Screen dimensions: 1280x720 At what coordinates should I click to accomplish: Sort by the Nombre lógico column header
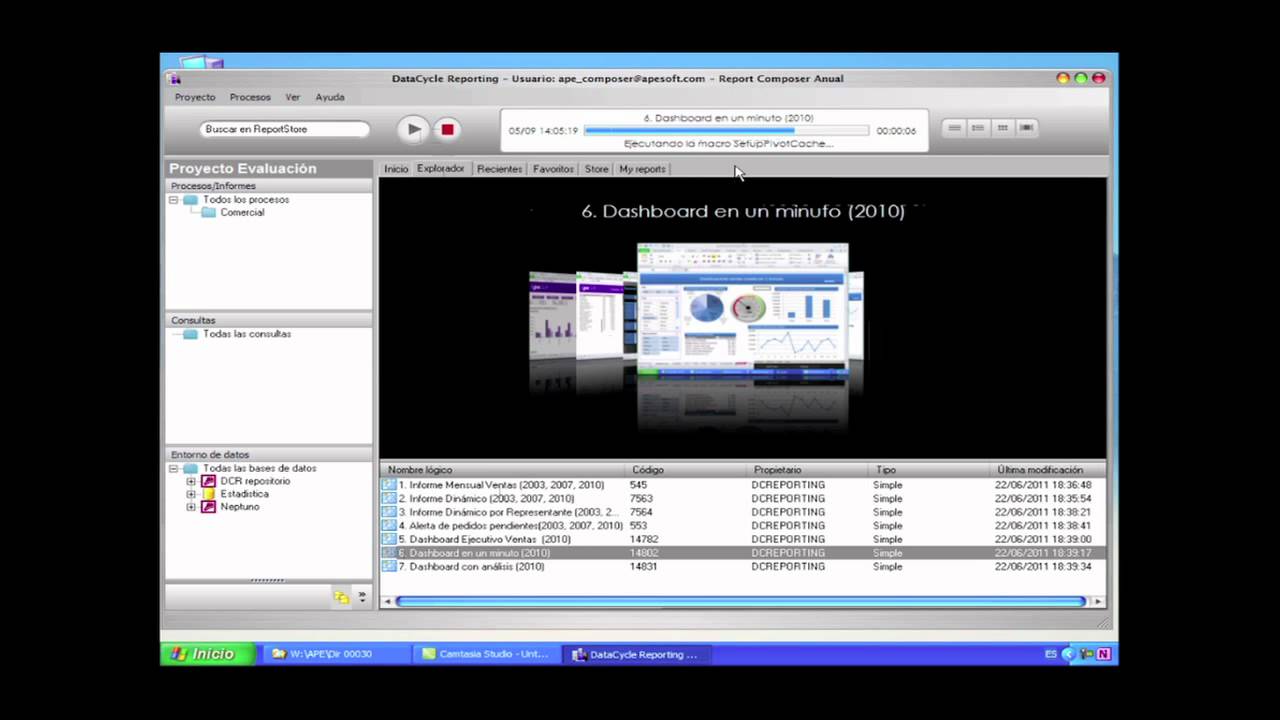pos(503,470)
